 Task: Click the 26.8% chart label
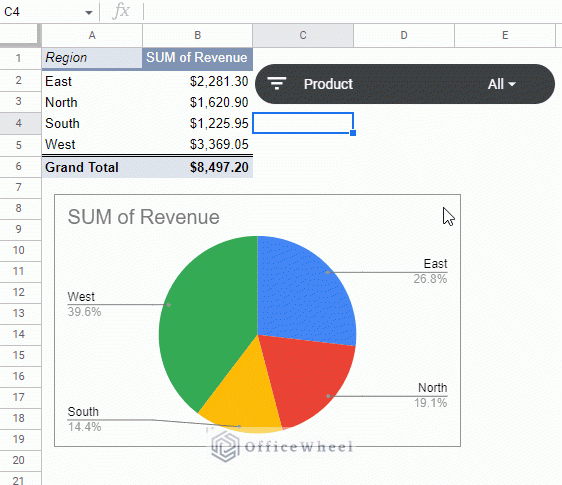(430, 279)
